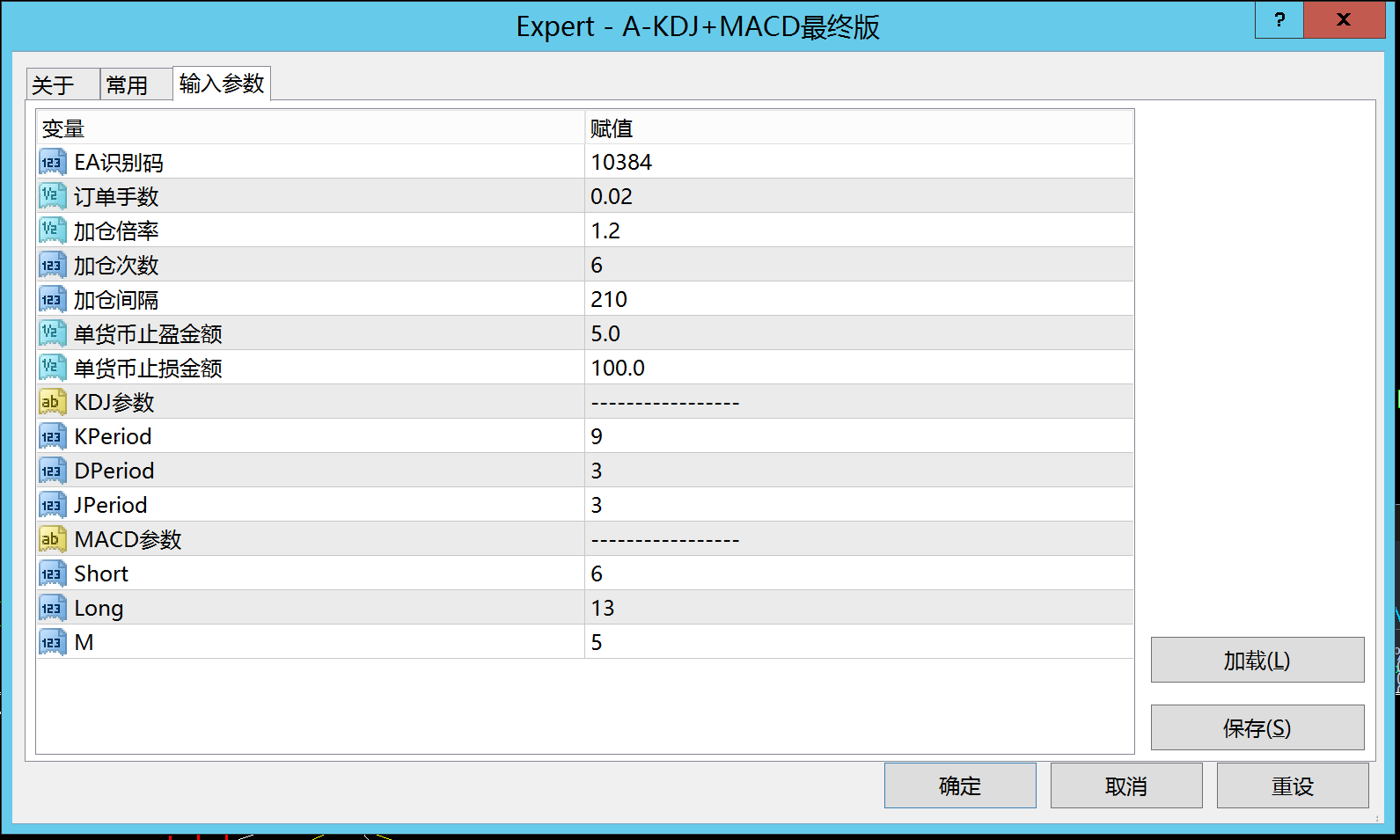
Task: Click the integer icon beside Short
Action: 52,573
